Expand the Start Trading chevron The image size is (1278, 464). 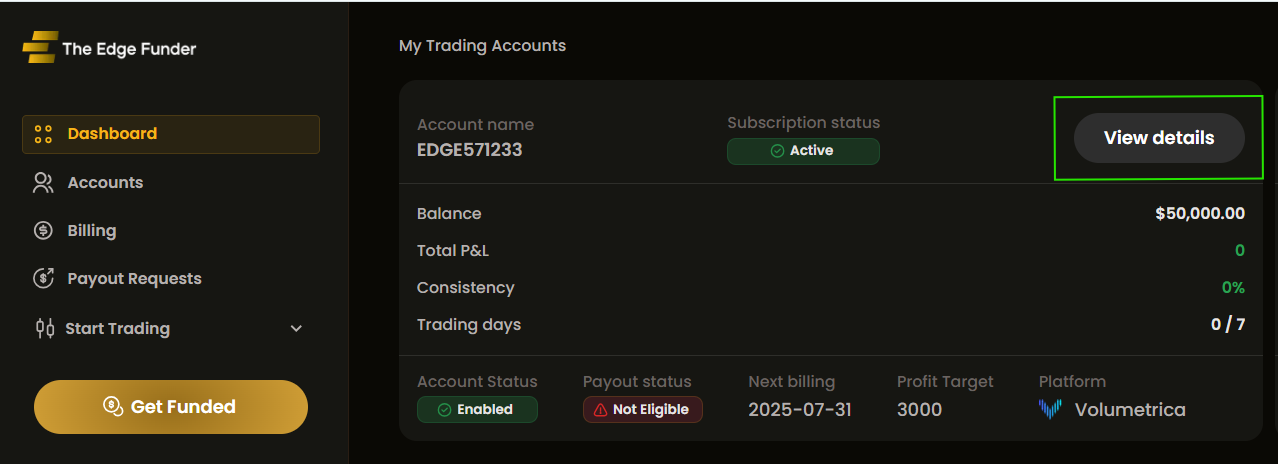tap(296, 328)
